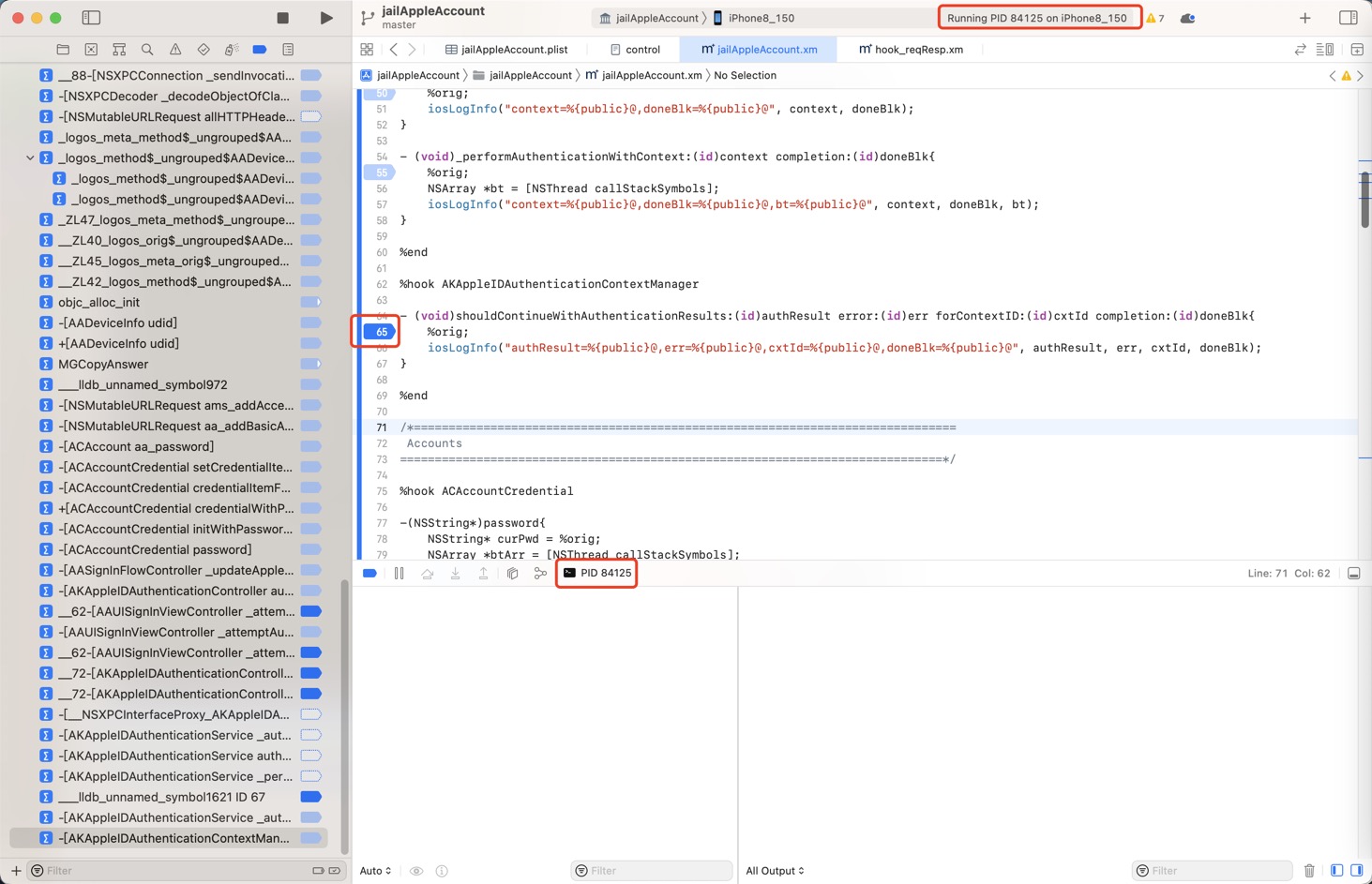This screenshot has height=884, width=1372.
Task: Toggle breakpoint for MGCopyAnswer
Action: (x=310, y=364)
